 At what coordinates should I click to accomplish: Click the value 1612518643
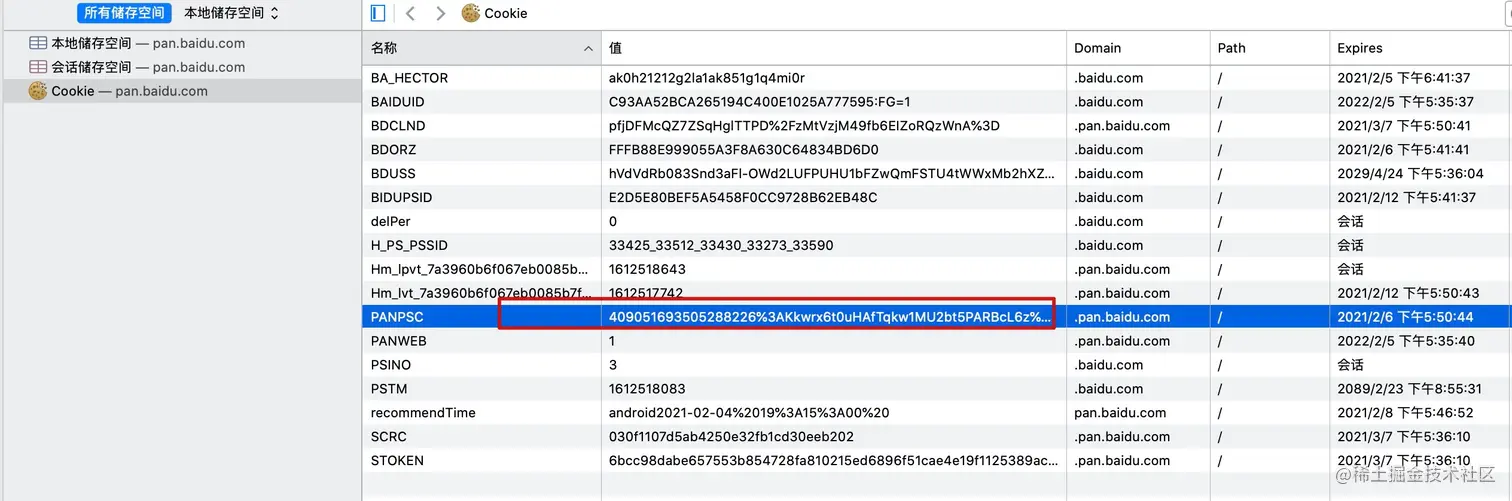(x=646, y=269)
